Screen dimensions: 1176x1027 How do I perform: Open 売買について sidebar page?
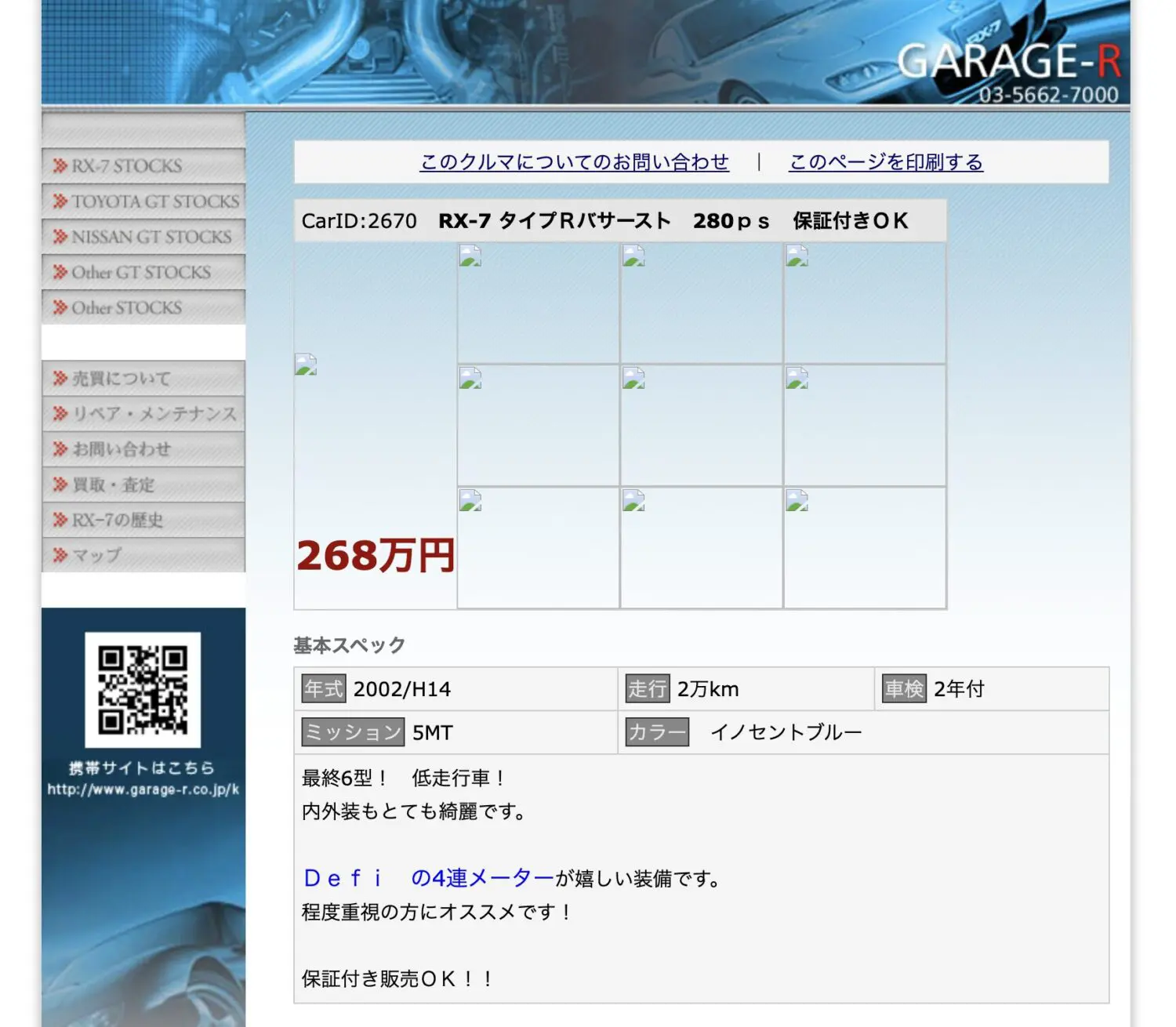[x=143, y=379]
